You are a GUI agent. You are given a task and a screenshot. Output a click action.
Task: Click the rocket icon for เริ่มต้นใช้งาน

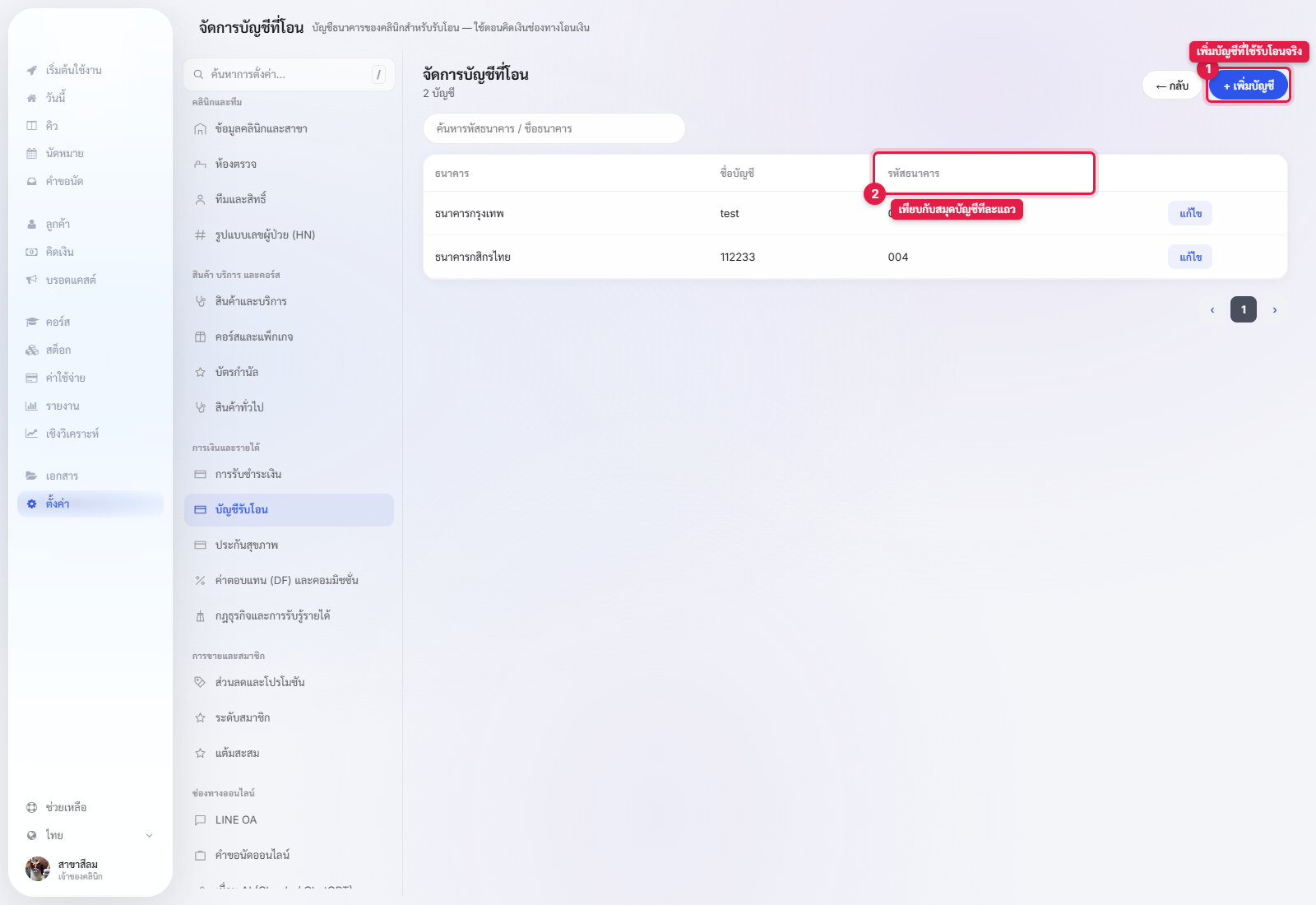click(x=31, y=70)
